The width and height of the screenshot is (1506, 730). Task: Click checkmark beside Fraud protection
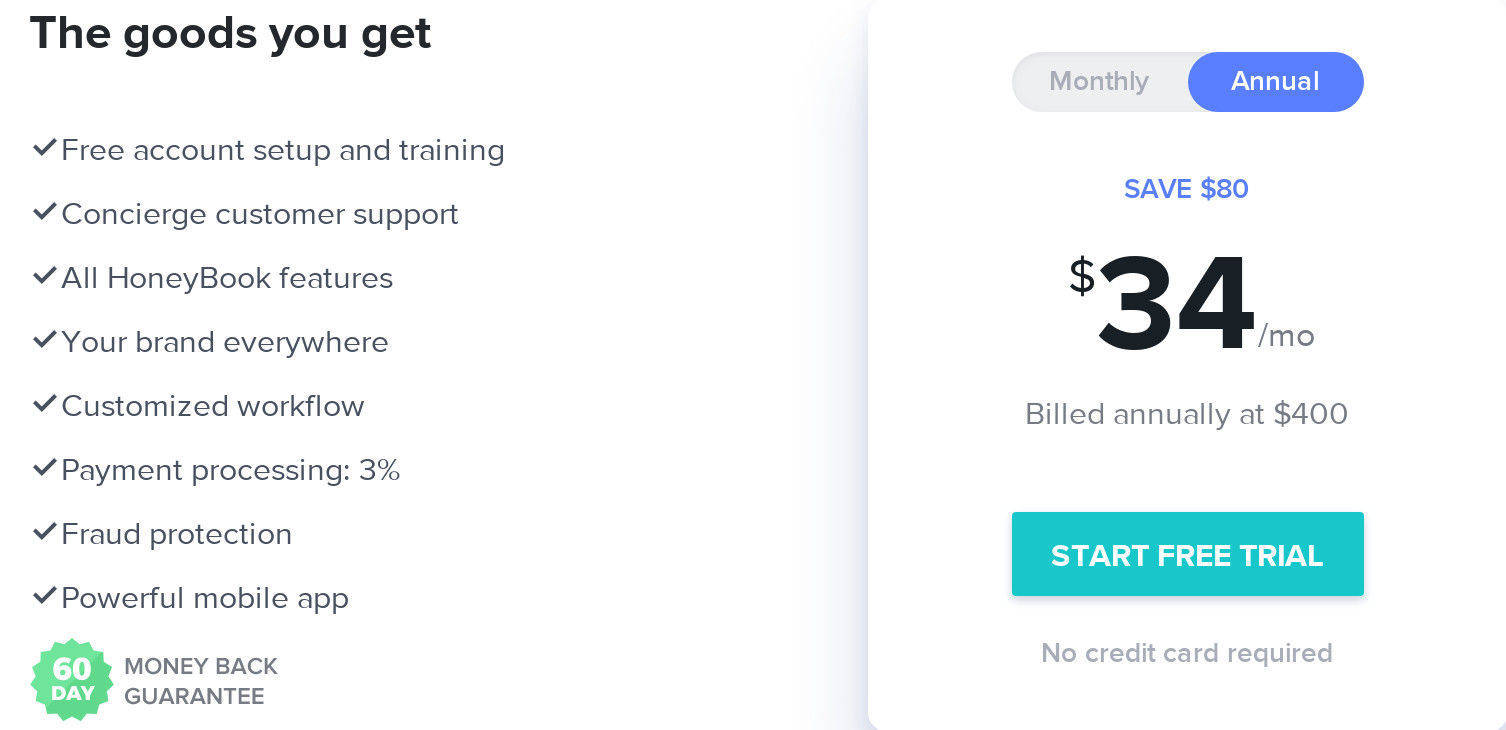44,533
